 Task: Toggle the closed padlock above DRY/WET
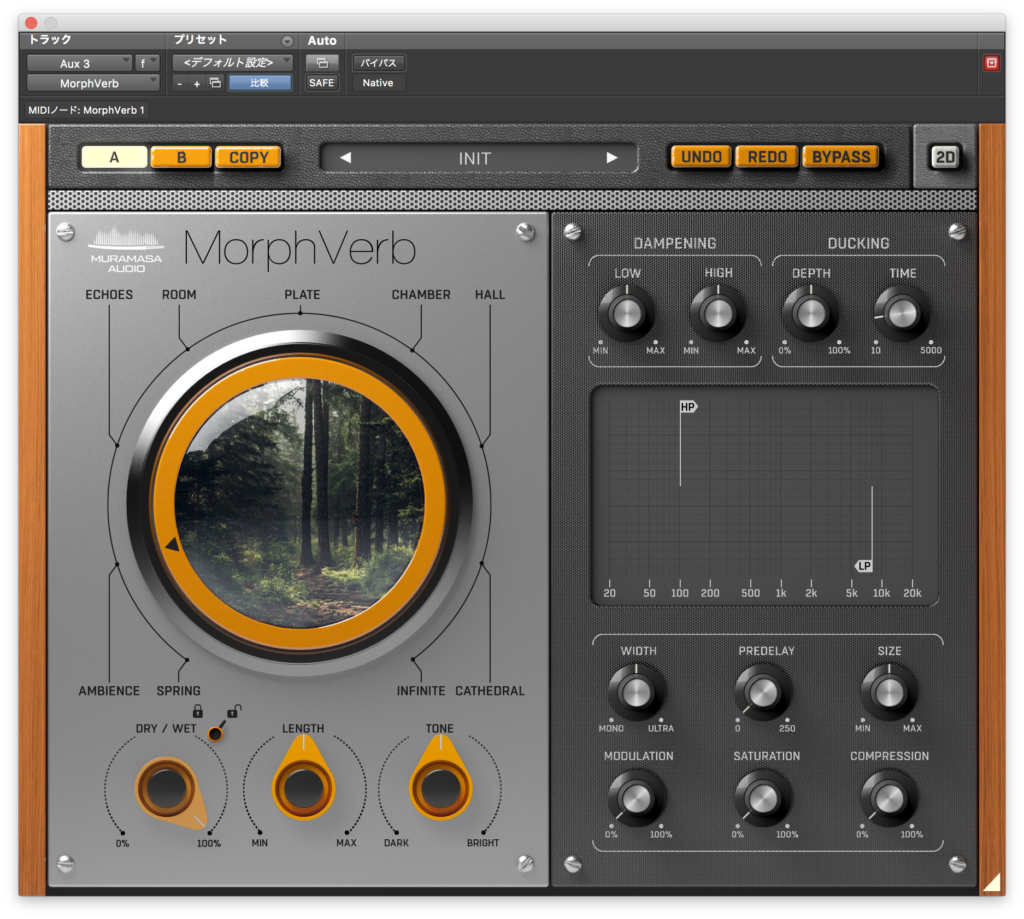(196, 712)
